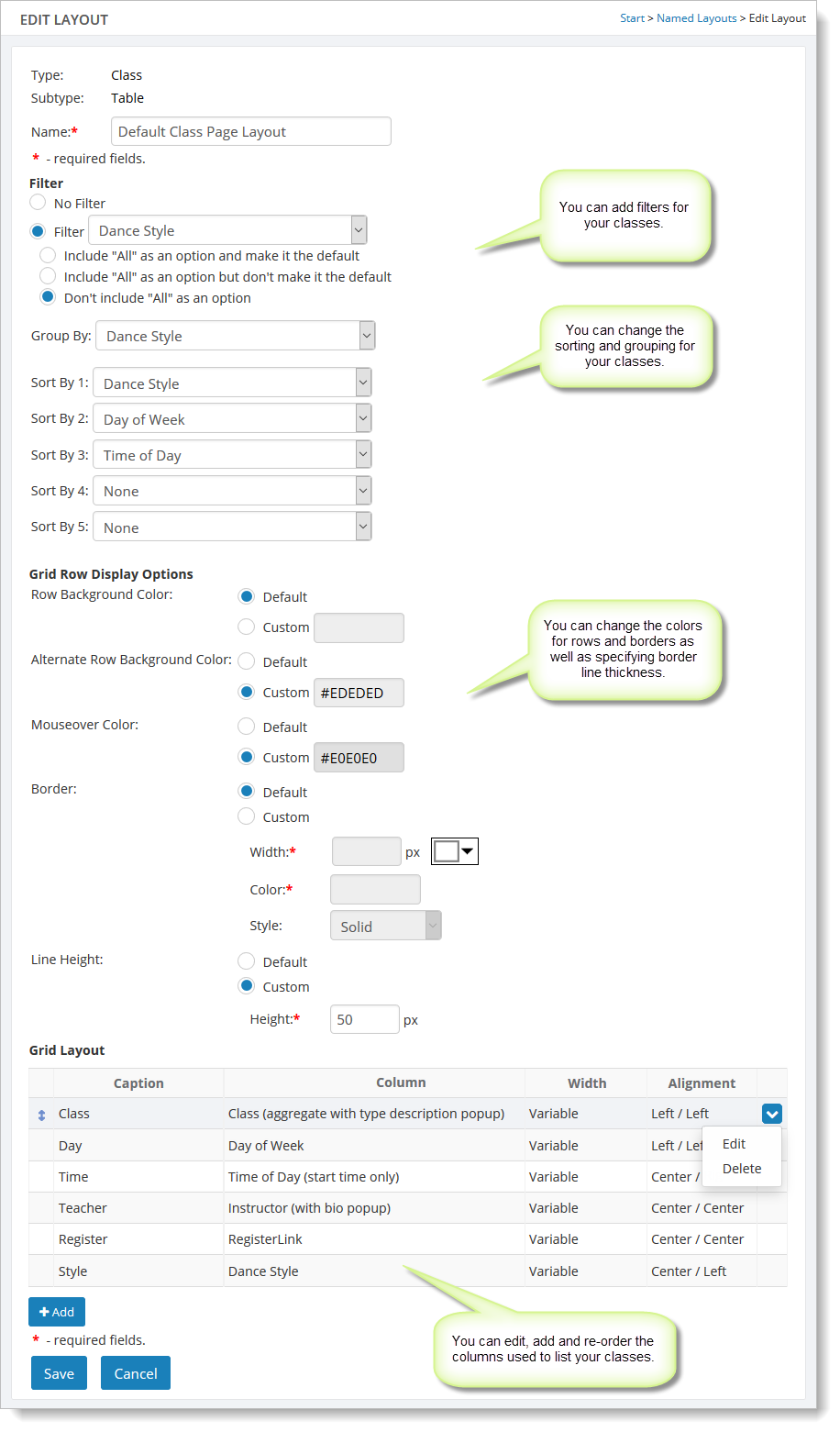Click the line Height input field
The height and width of the screenshot is (1432, 840).
[365, 1019]
